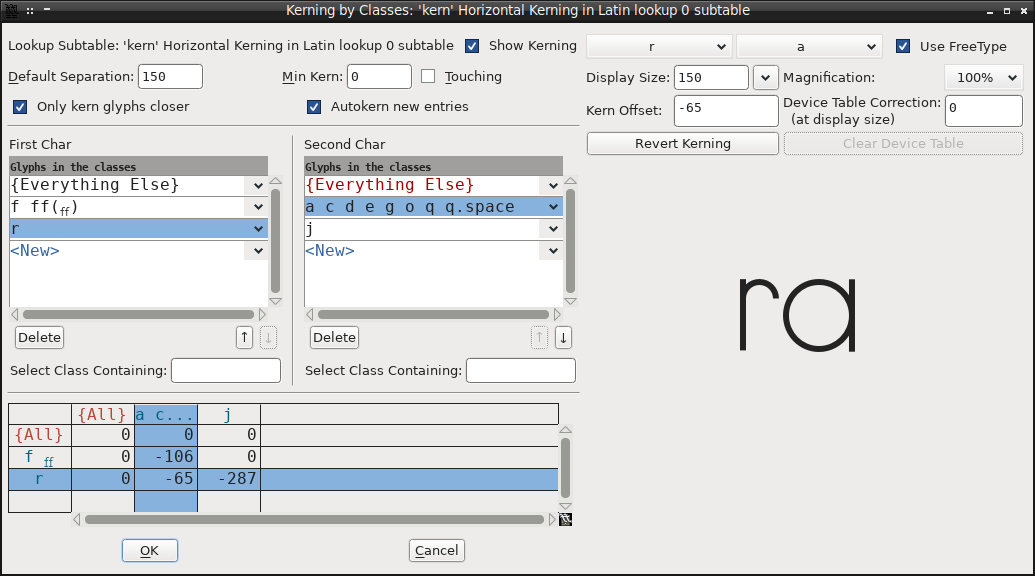Delete the selected First Char class
Viewport: 1035px width, 576px height.
click(x=40, y=338)
